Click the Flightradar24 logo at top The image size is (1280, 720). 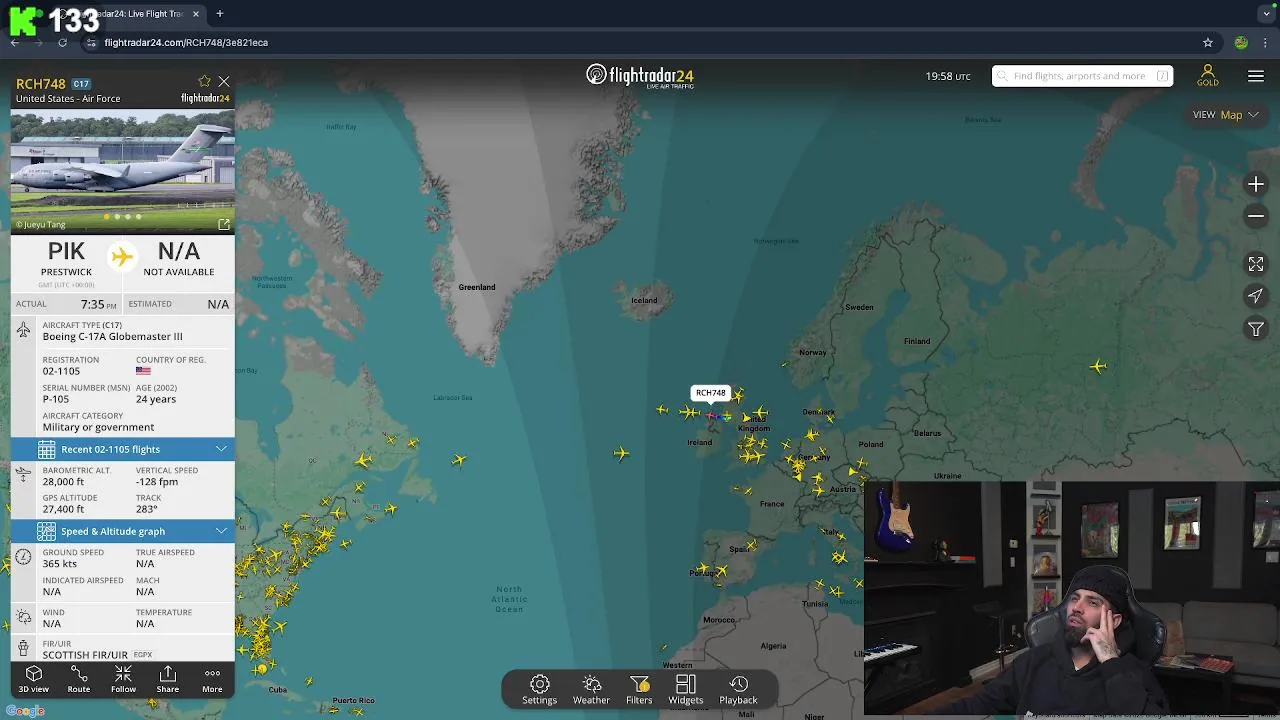click(640, 76)
